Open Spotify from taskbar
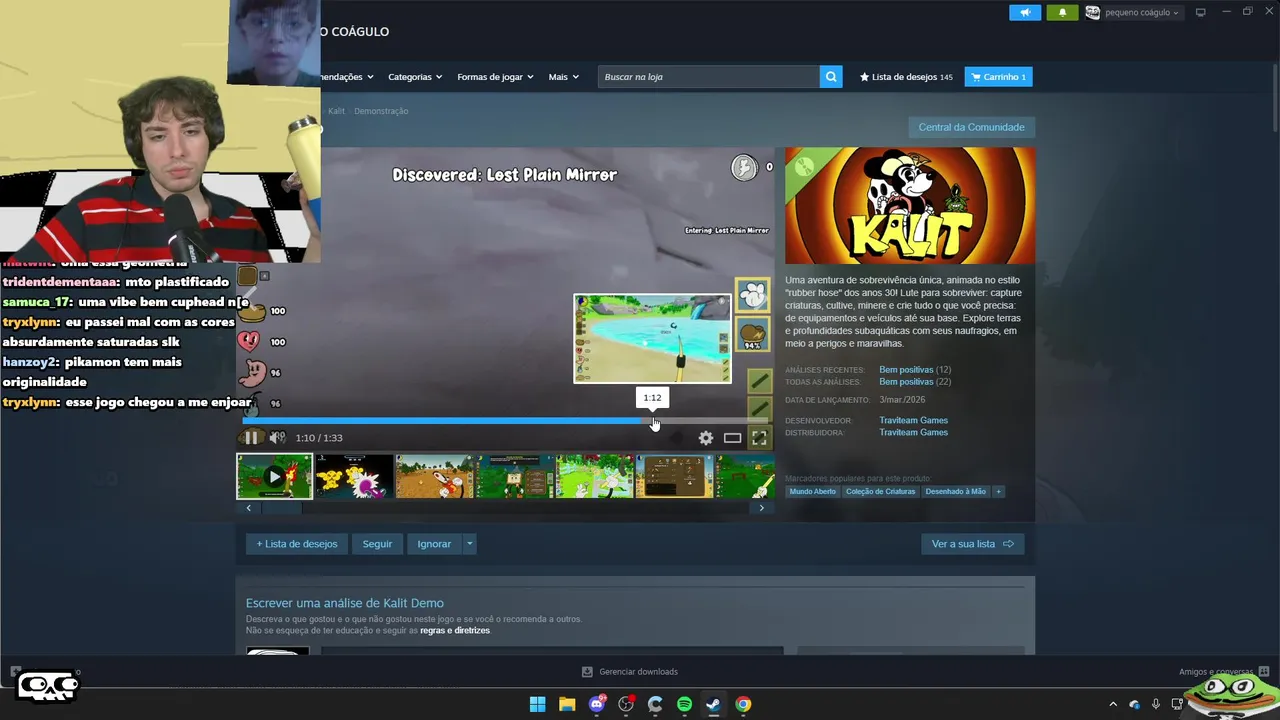 (684, 704)
